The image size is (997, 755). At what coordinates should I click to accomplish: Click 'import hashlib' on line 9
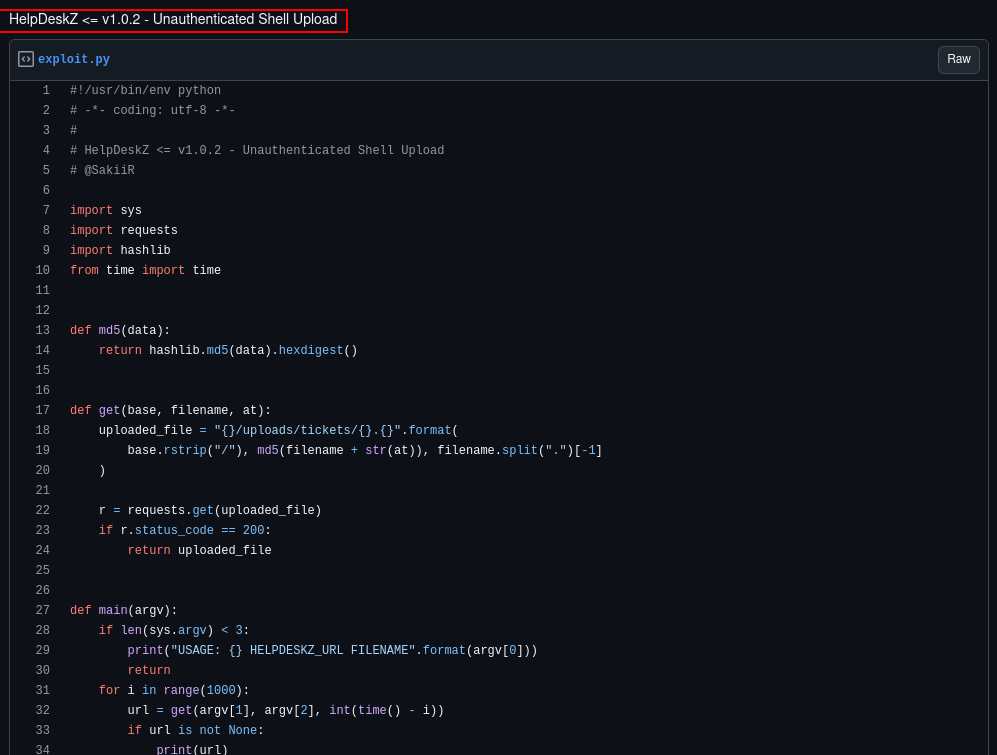pyautogui.click(x=120, y=250)
